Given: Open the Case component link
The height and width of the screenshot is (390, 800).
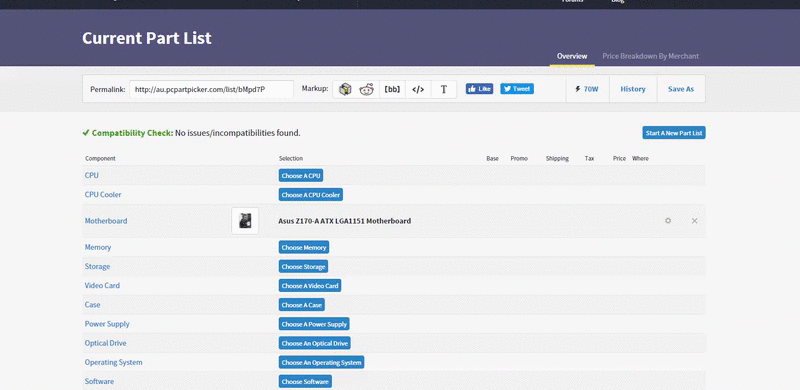Looking at the screenshot, I should click(92, 305).
